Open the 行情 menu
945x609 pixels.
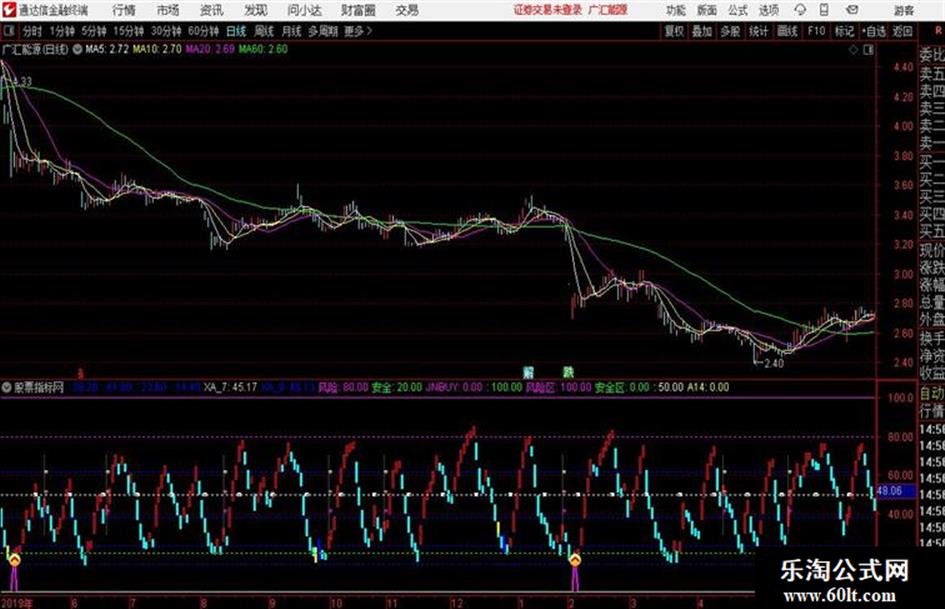[x=124, y=10]
